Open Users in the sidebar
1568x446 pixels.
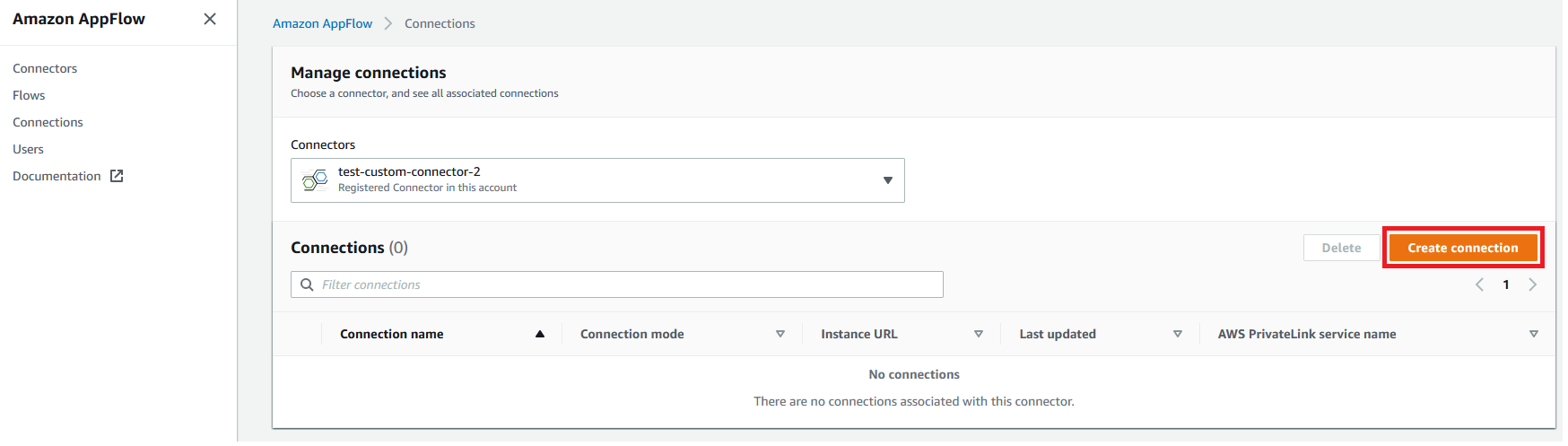(28, 149)
